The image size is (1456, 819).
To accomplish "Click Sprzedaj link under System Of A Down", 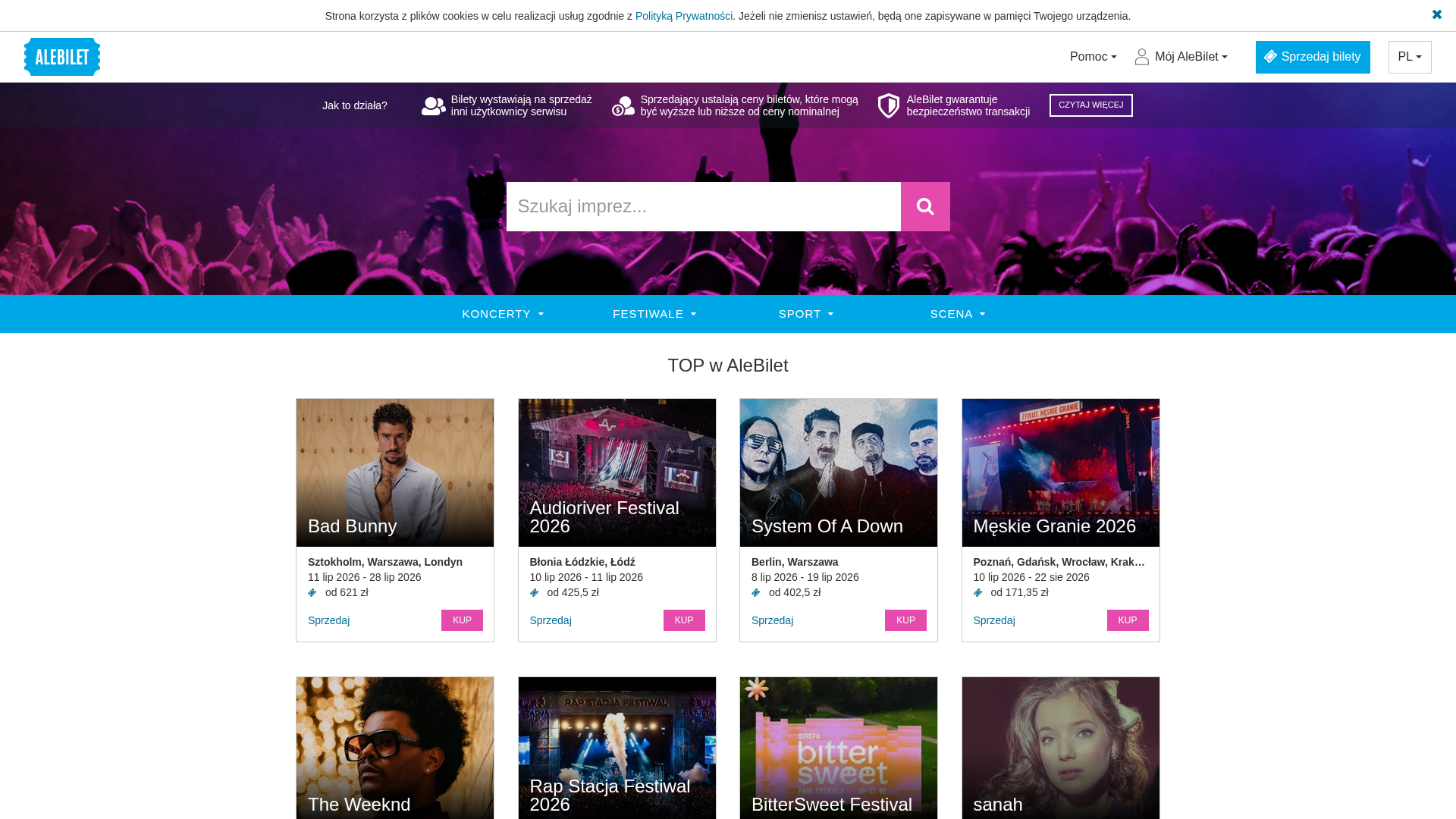I will [772, 620].
